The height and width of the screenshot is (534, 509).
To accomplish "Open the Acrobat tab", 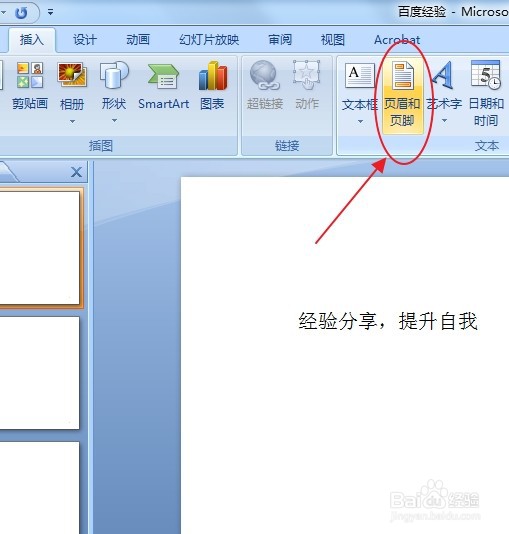I will click(x=397, y=40).
